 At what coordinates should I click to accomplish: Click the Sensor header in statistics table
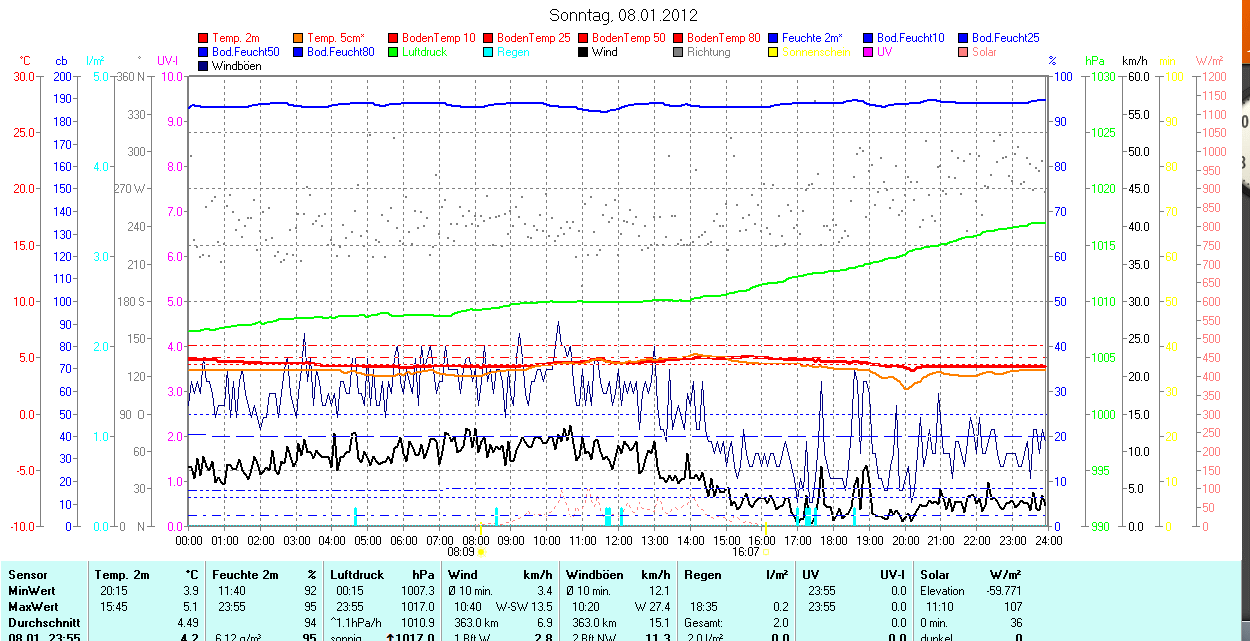point(27,575)
